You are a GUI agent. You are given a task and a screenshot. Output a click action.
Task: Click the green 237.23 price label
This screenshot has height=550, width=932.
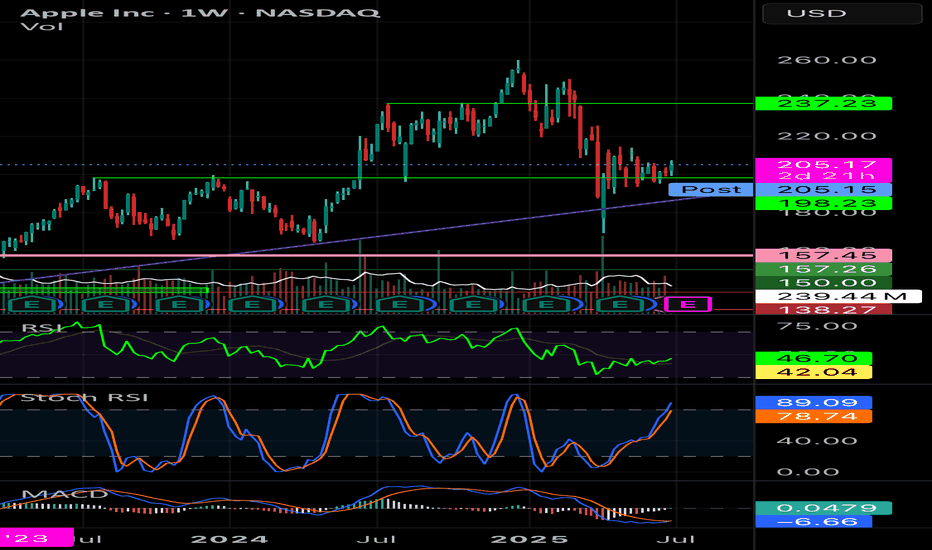[823, 103]
